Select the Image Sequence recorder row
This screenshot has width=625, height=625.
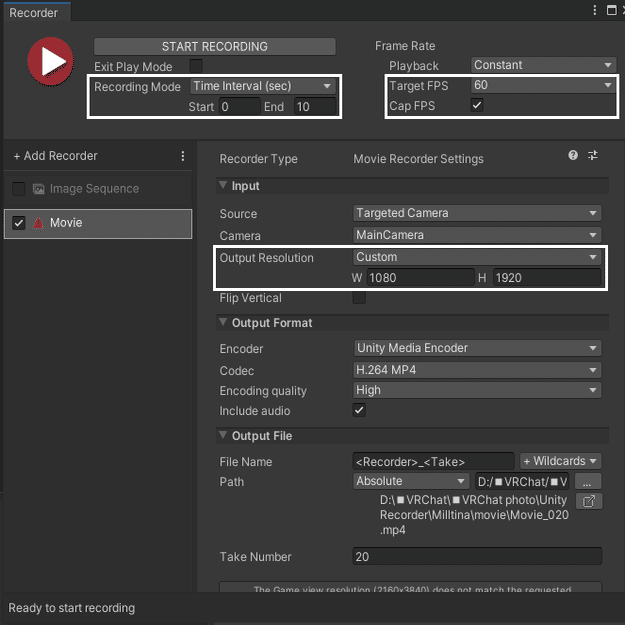coord(98,189)
